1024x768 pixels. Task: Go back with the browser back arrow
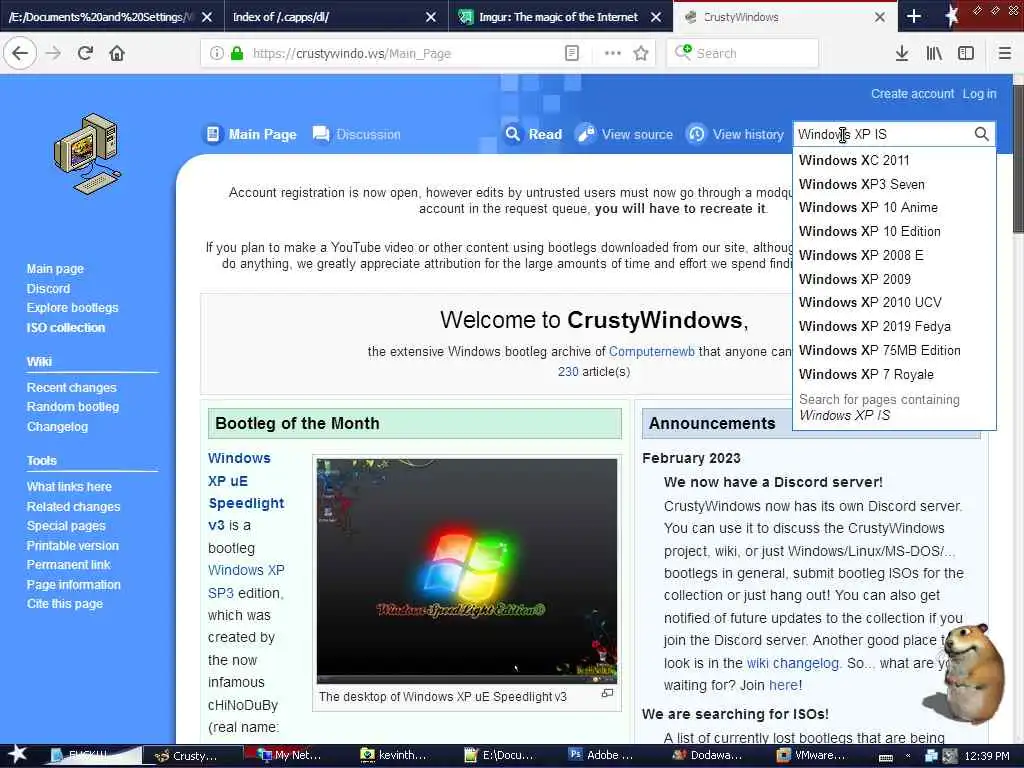20,54
